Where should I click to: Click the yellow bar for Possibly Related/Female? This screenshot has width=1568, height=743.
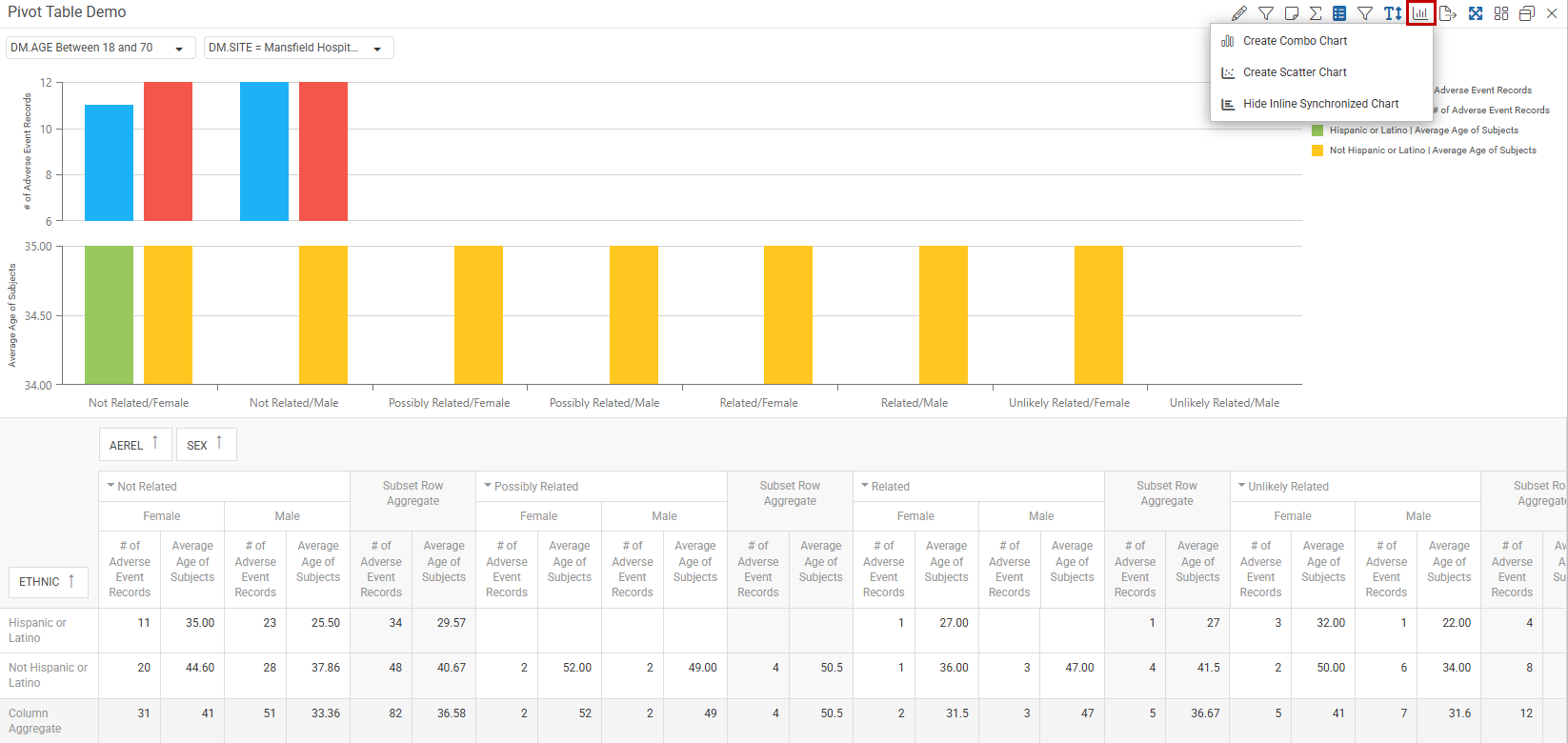tap(478, 315)
